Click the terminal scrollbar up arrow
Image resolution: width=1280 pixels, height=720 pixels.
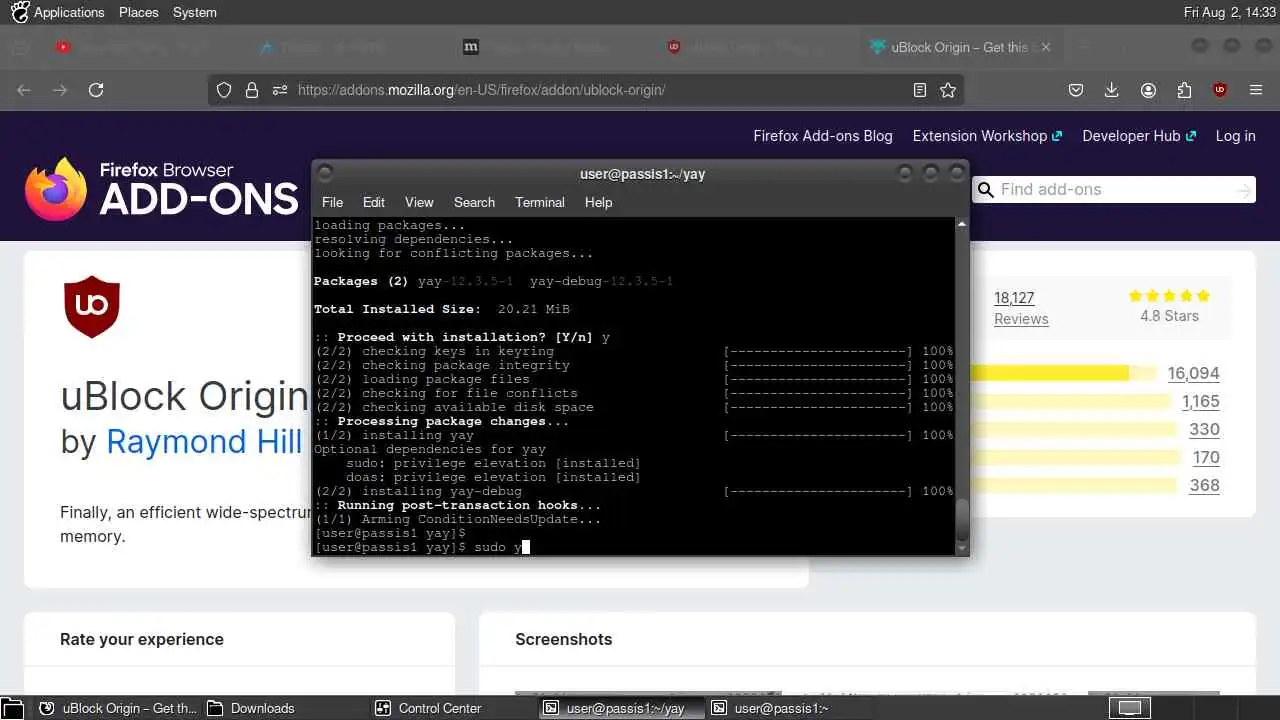click(x=962, y=224)
